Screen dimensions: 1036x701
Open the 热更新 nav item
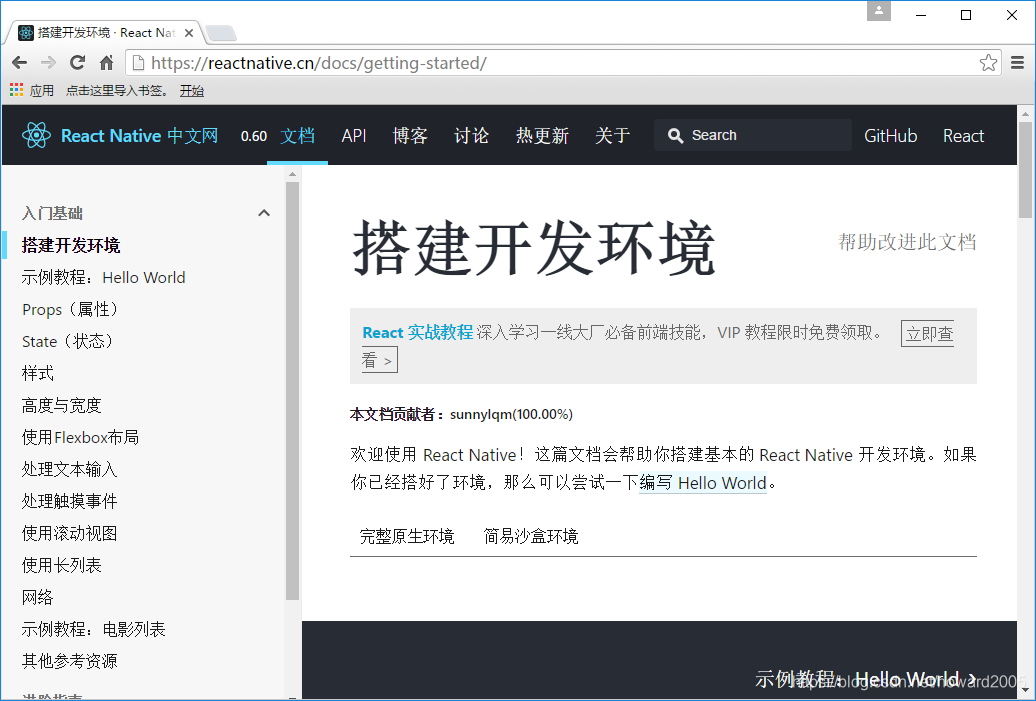pyautogui.click(x=542, y=136)
